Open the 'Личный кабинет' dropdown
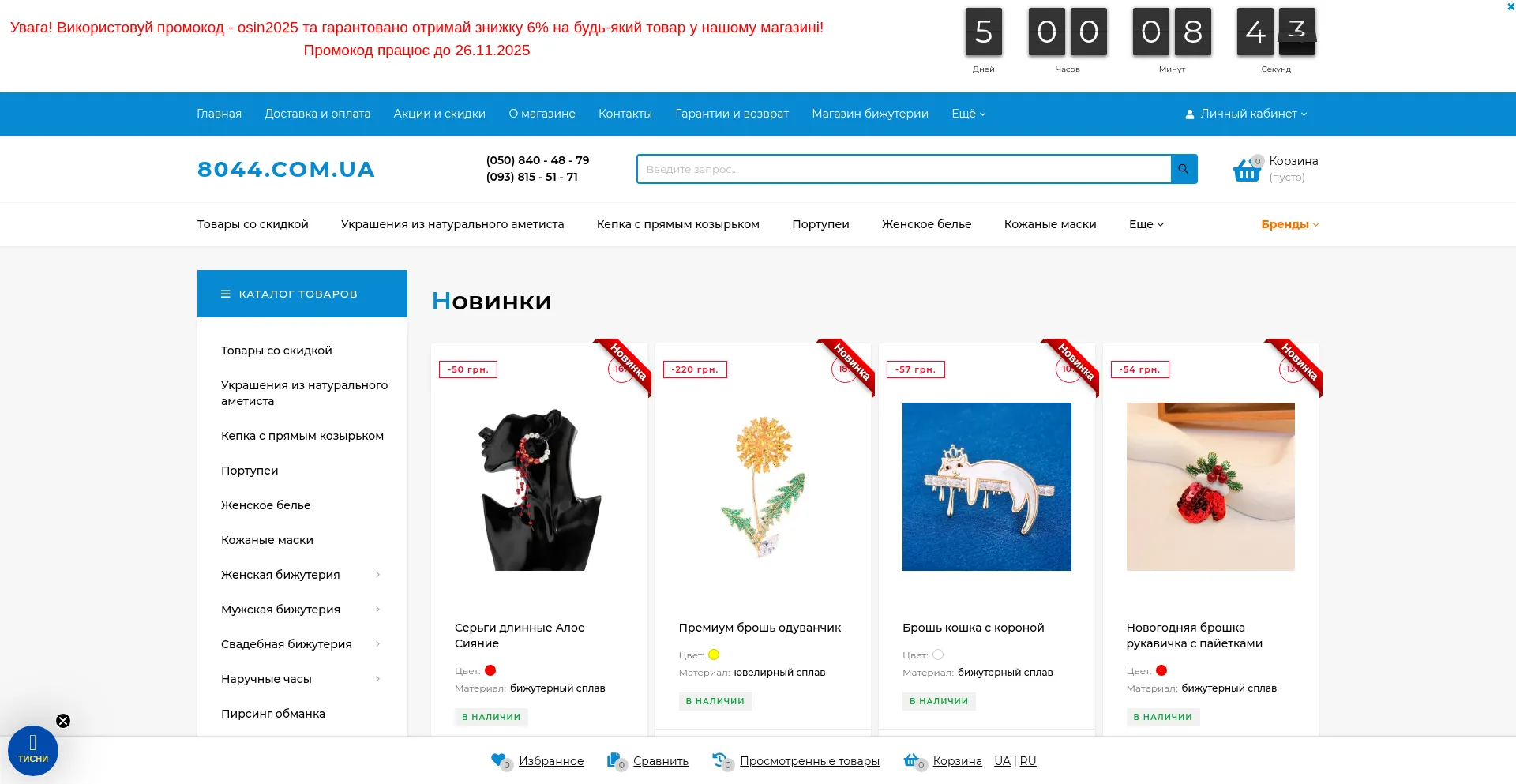This screenshot has width=1516, height=784. coord(1246,114)
